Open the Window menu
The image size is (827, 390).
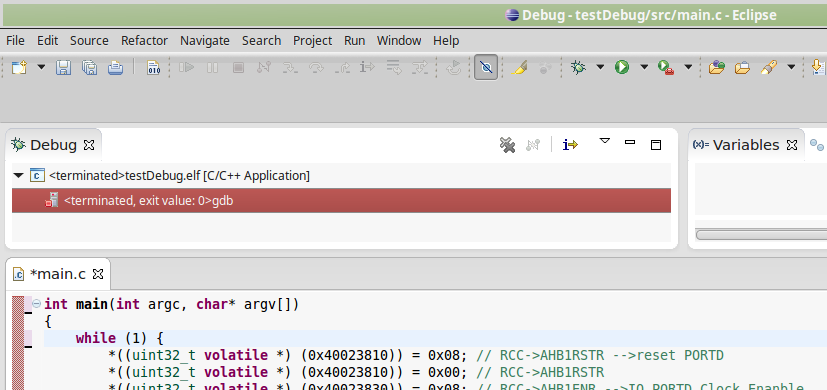pos(399,41)
